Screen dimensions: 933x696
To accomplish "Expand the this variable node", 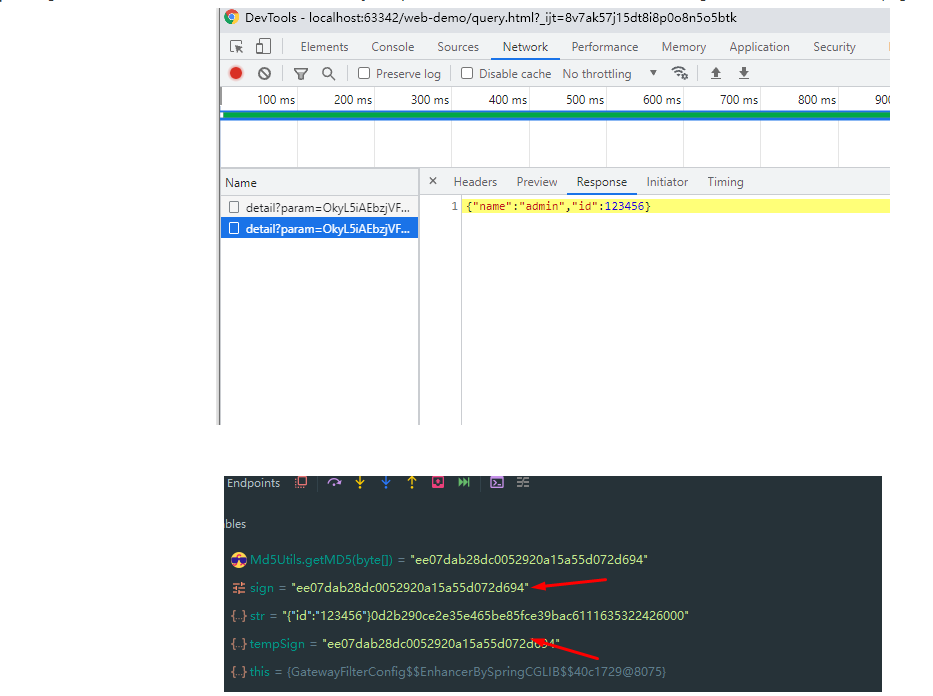I will (x=239, y=672).
